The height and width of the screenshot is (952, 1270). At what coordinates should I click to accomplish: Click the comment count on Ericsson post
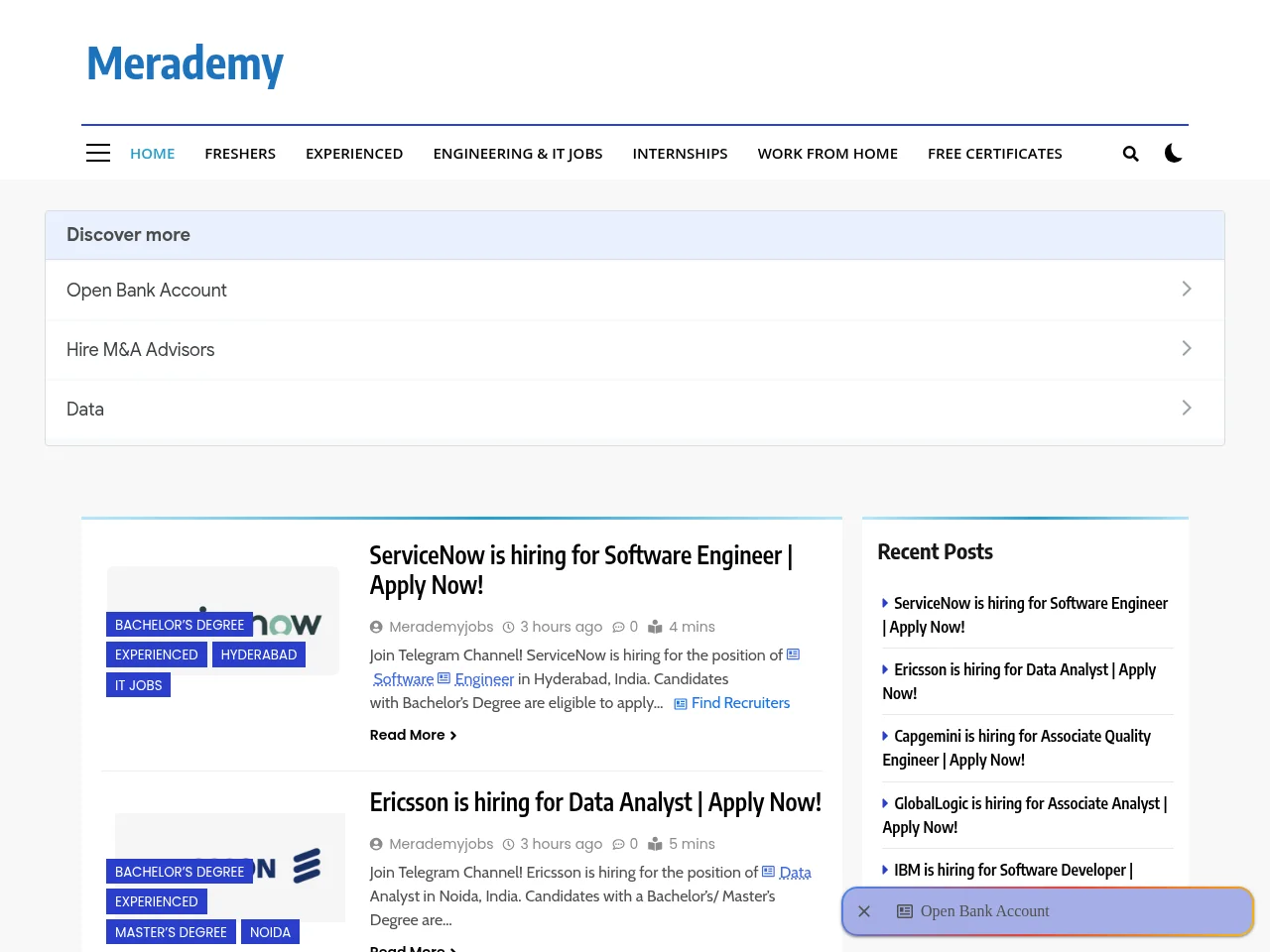coord(625,844)
